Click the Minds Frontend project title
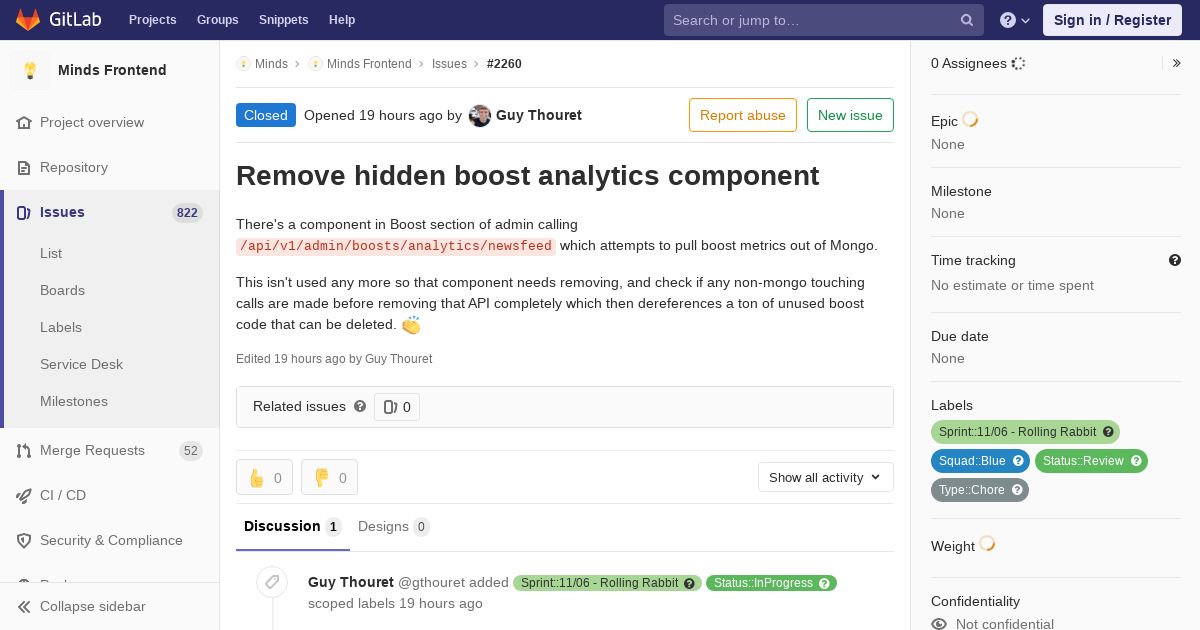Image resolution: width=1200 pixels, height=630 pixels. pos(112,70)
